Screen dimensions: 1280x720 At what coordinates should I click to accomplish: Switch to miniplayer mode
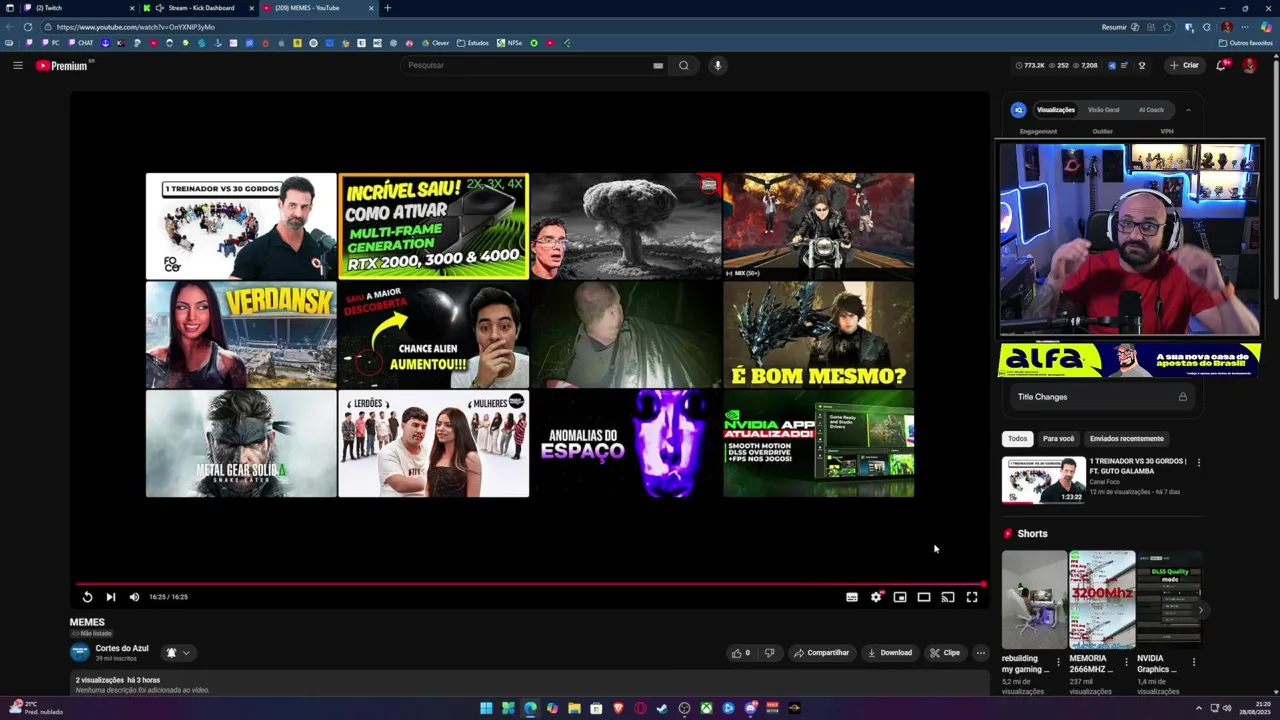pos(900,597)
